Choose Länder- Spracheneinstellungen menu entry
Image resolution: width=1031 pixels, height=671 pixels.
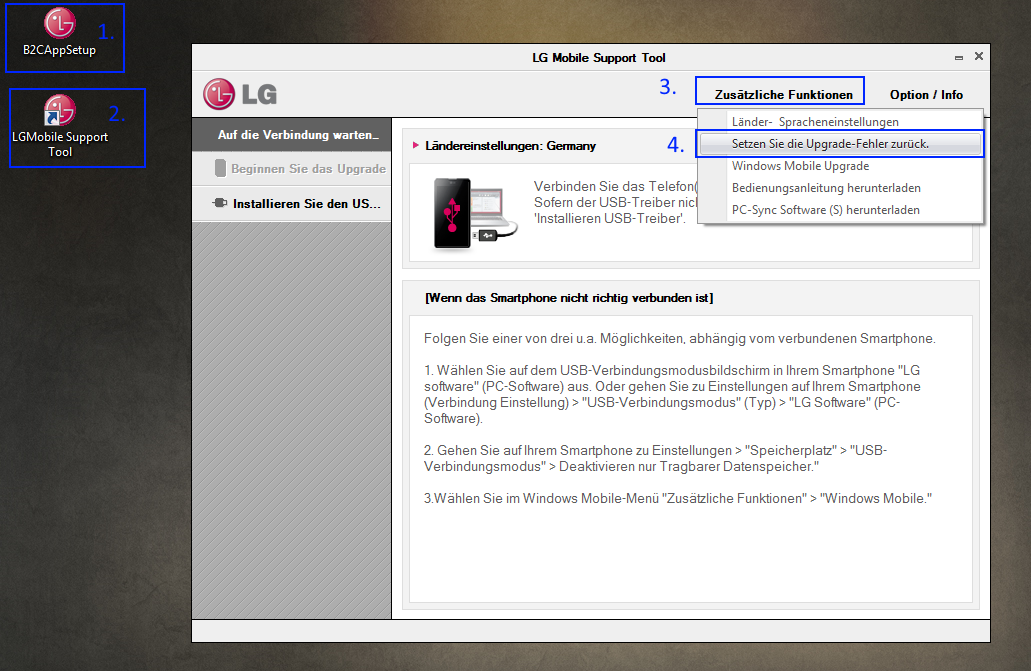[841, 122]
